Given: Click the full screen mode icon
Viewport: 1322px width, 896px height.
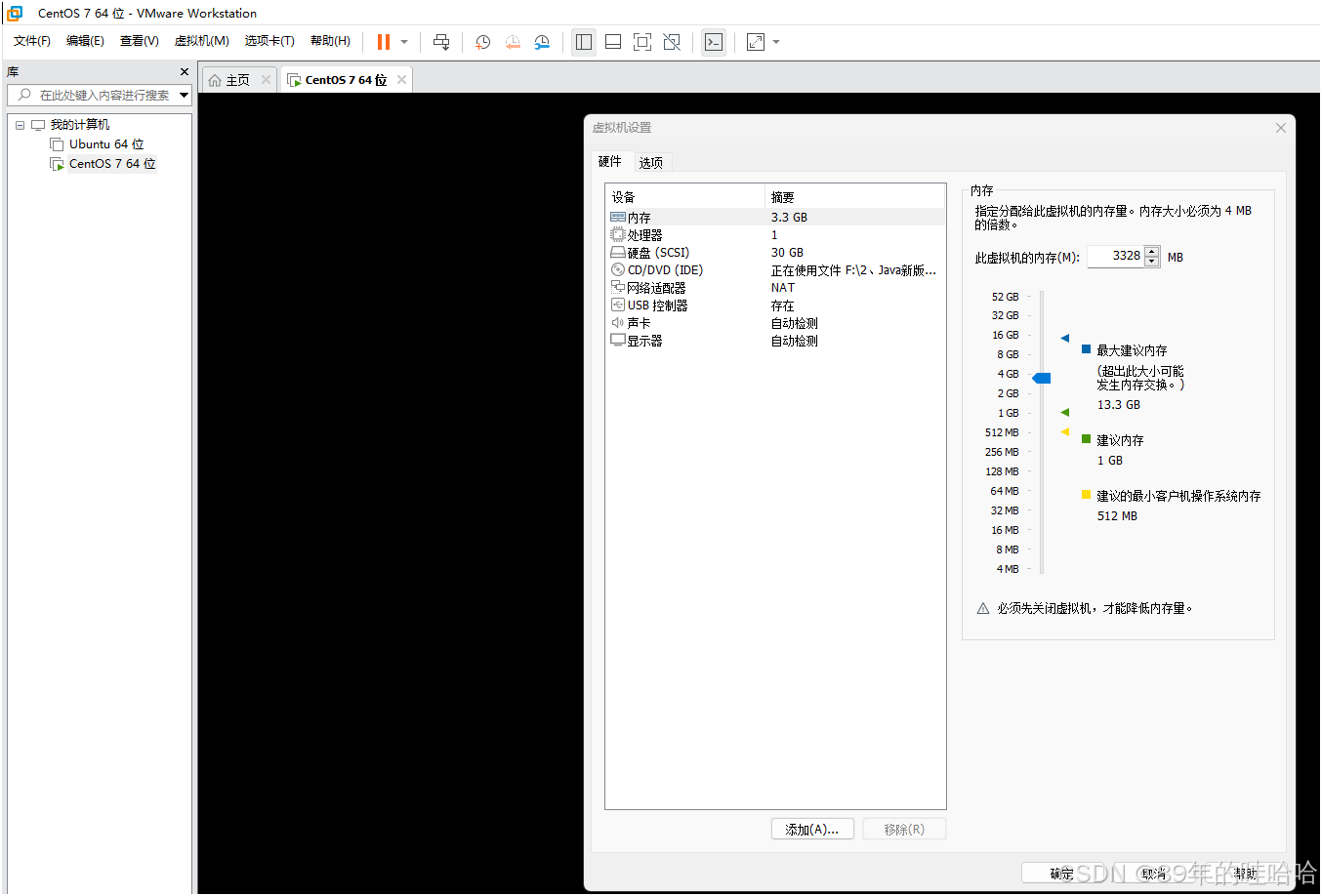Looking at the screenshot, I should (x=642, y=42).
